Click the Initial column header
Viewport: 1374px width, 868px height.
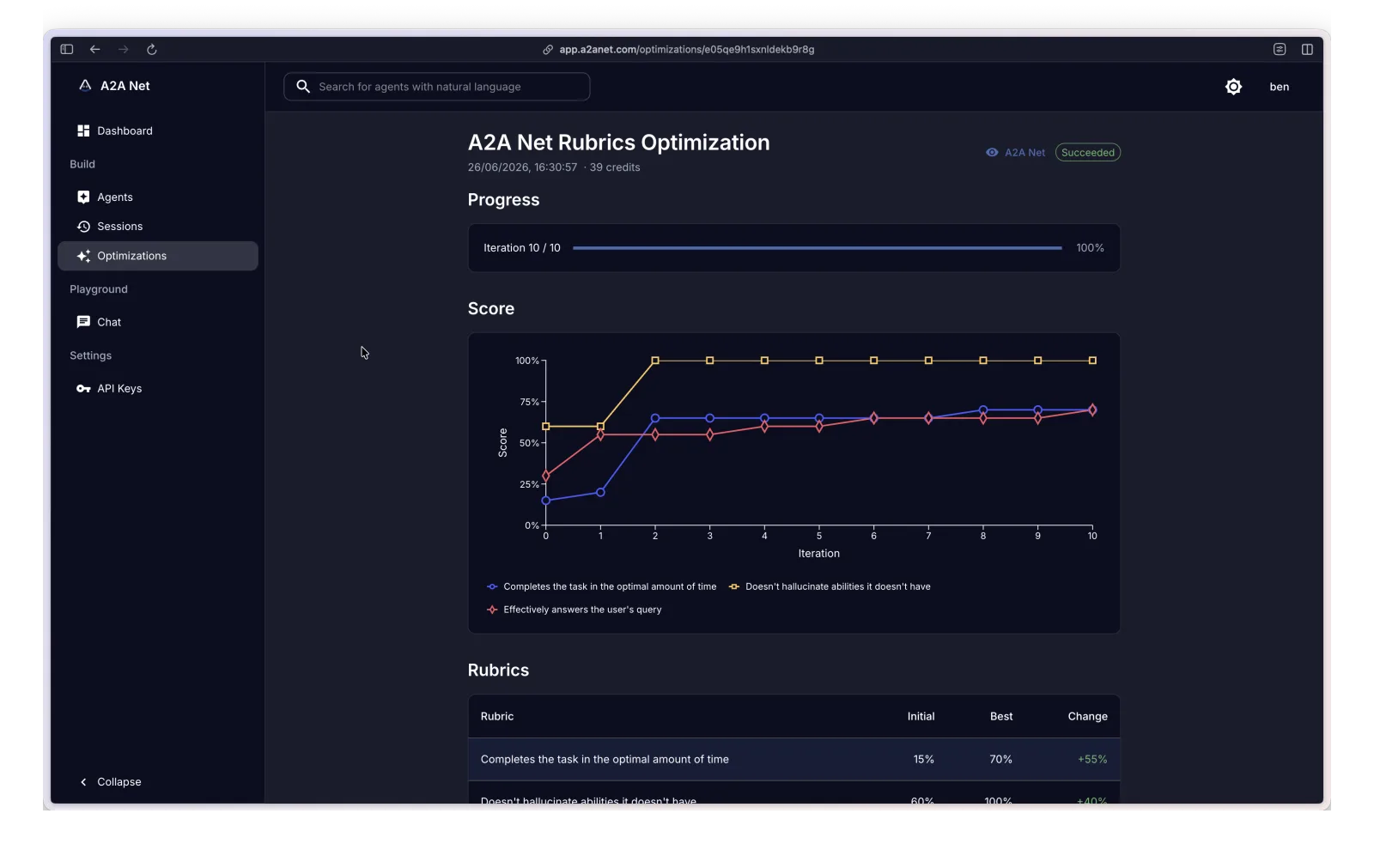click(x=921, y=717)
